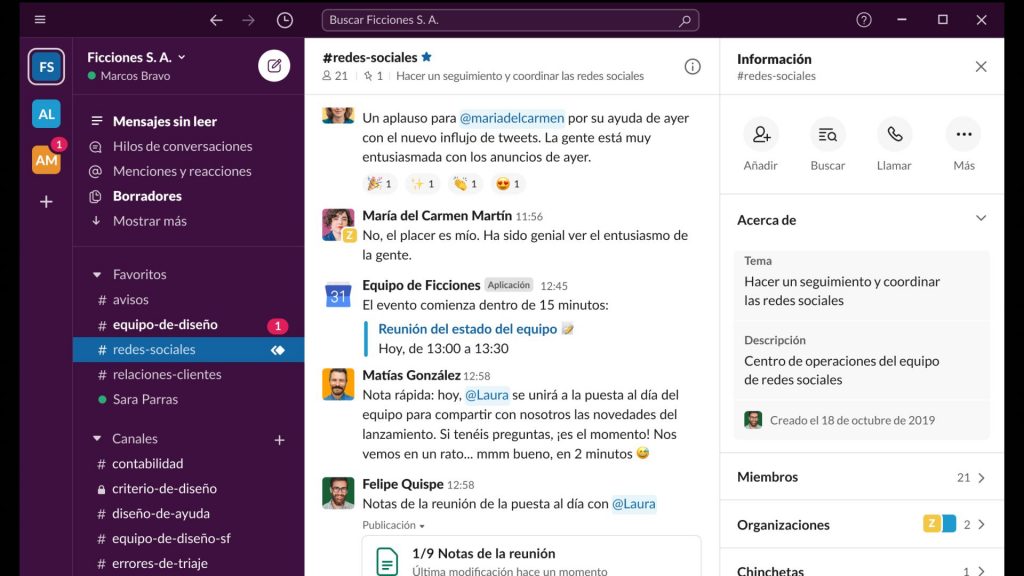
Task: Open the history clock icon
Action: 285,20
